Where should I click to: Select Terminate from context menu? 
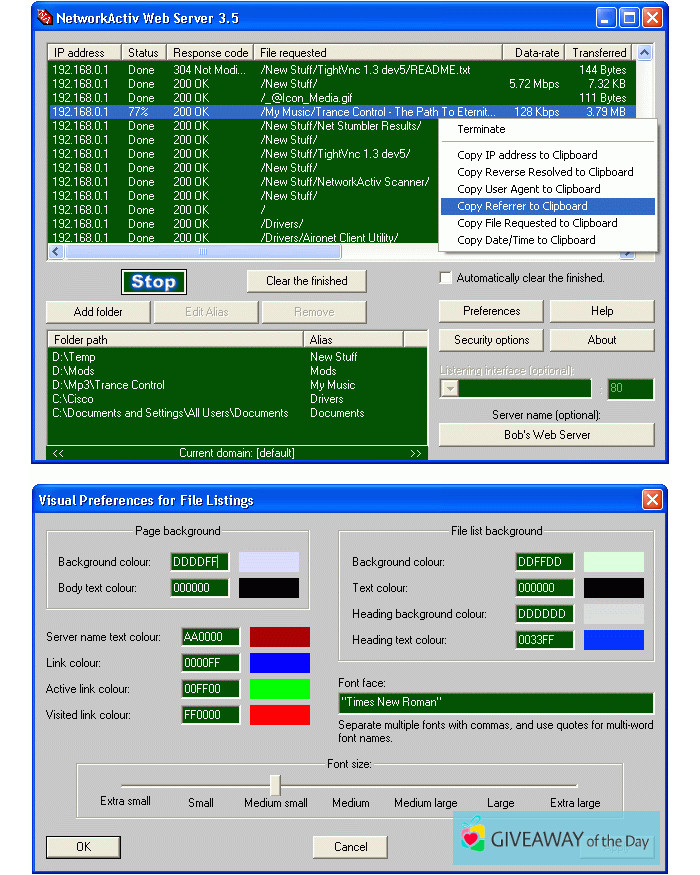(x=481, y=129)
